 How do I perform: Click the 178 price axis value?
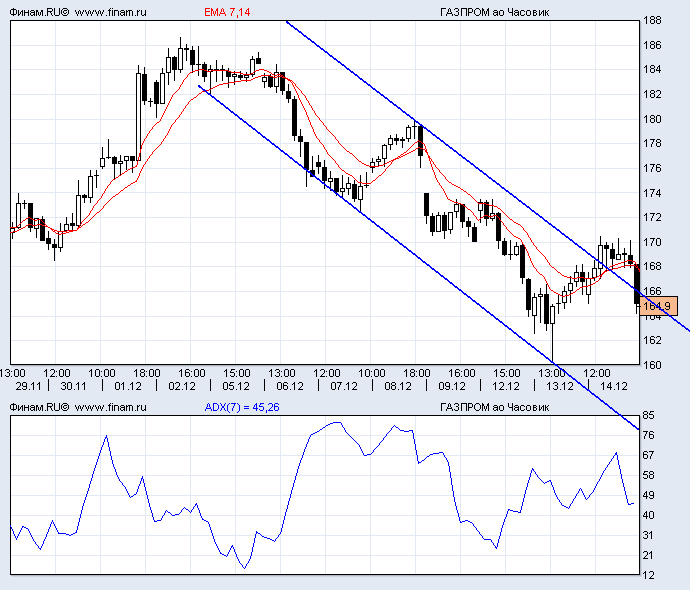[x=652, y=143]
